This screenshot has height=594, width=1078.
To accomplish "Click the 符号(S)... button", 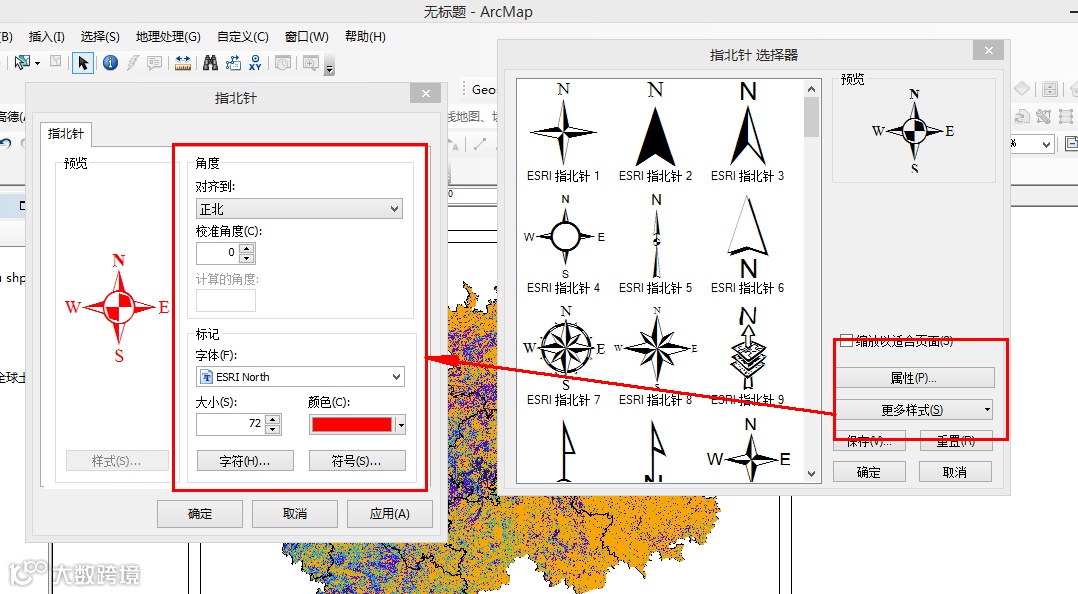I will 357,461.
